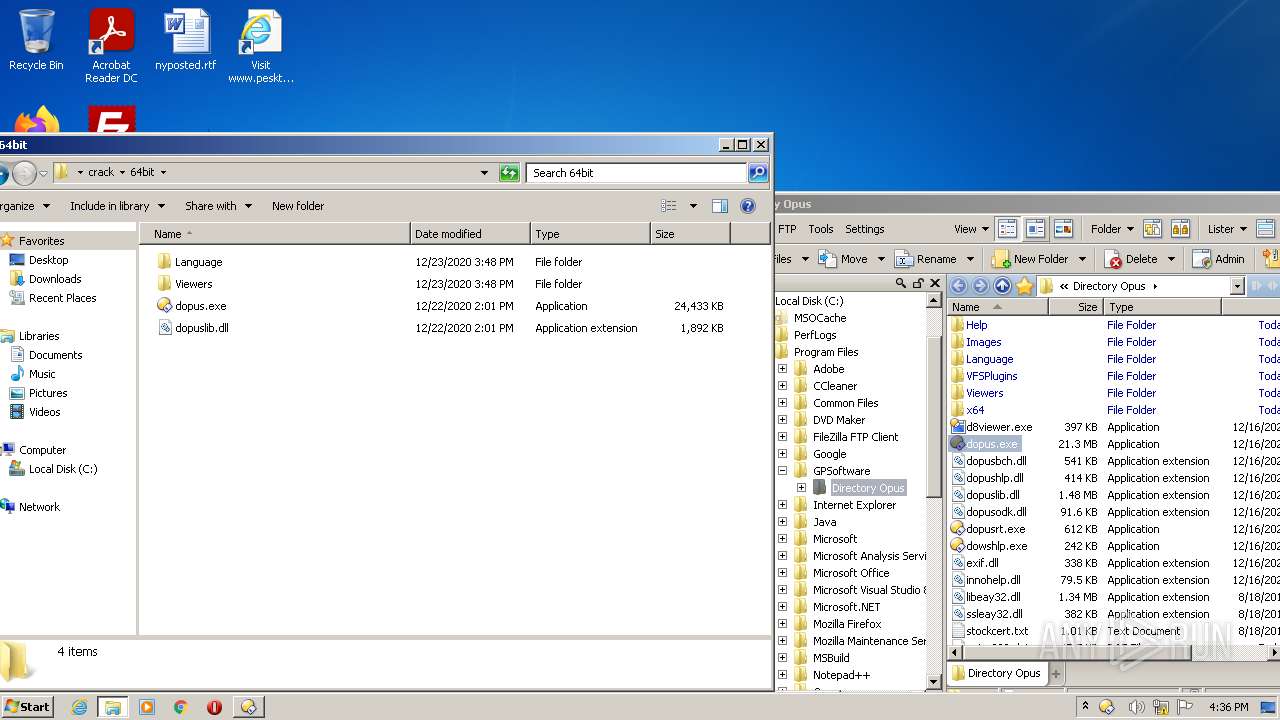The image size is (1280, 720).
Task: Click the Rename button in Directory Opus
Action: (927, 259)
